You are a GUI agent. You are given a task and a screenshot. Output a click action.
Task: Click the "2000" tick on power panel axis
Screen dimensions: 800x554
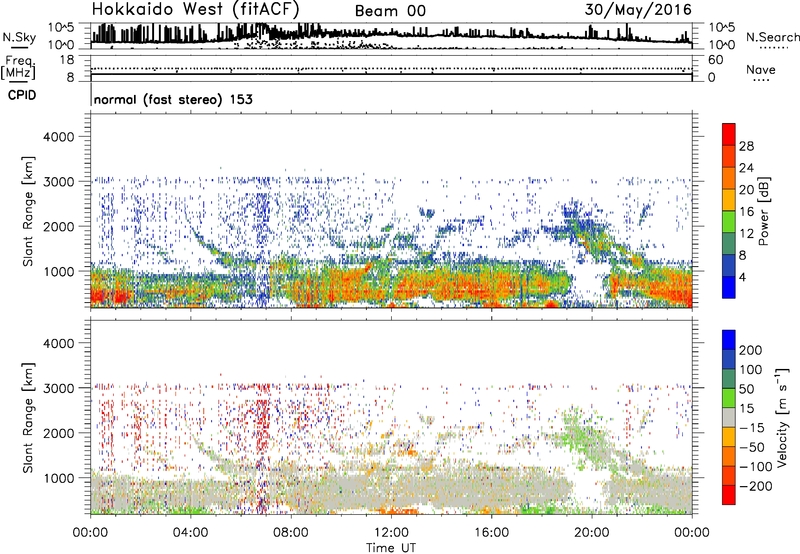pos(58,226)
